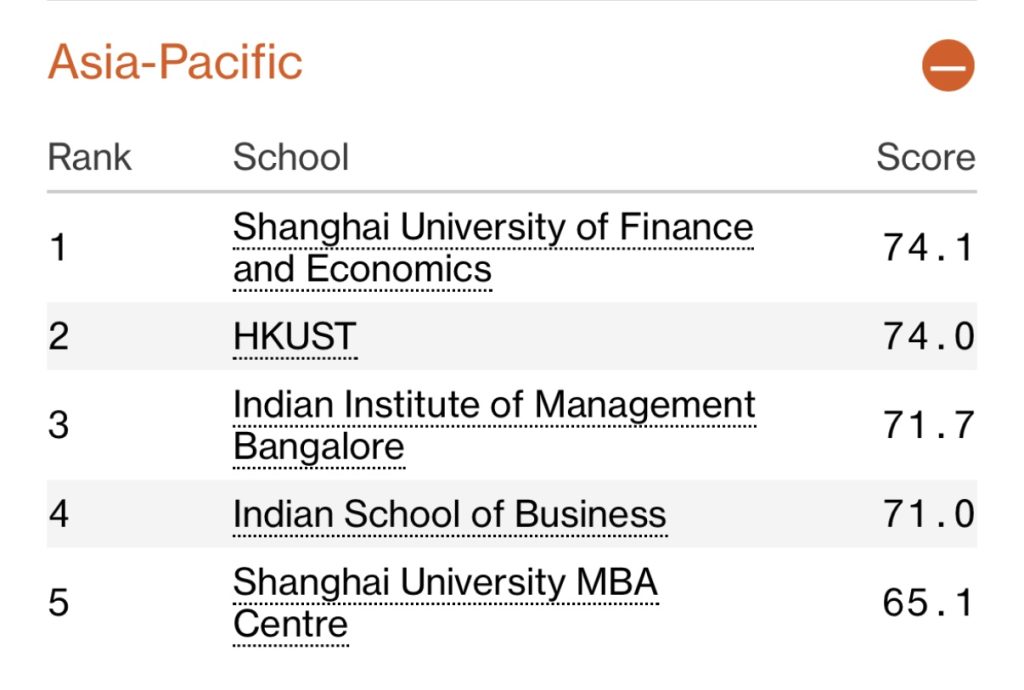Open Shanghai University of Finance and Economics link
Image resolution: width=1024 pixels, height=690 pixels.
(492, 247)
